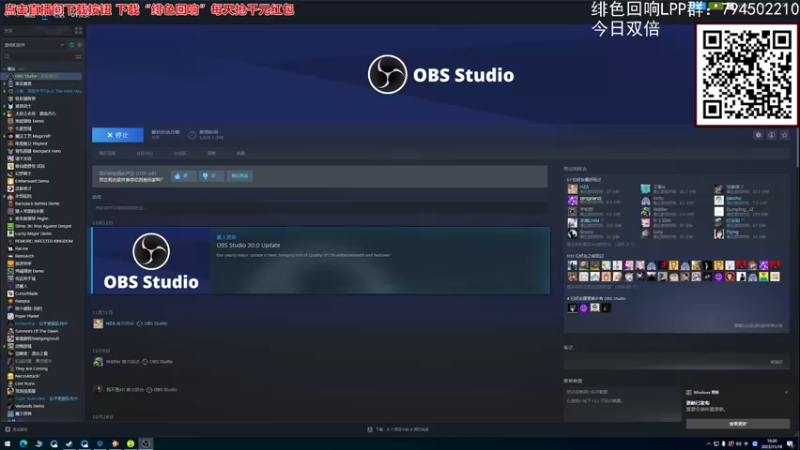Open the games and software filter dropdown
The height and width of the screenshot is (450, 800).
[x=34, y=45]
